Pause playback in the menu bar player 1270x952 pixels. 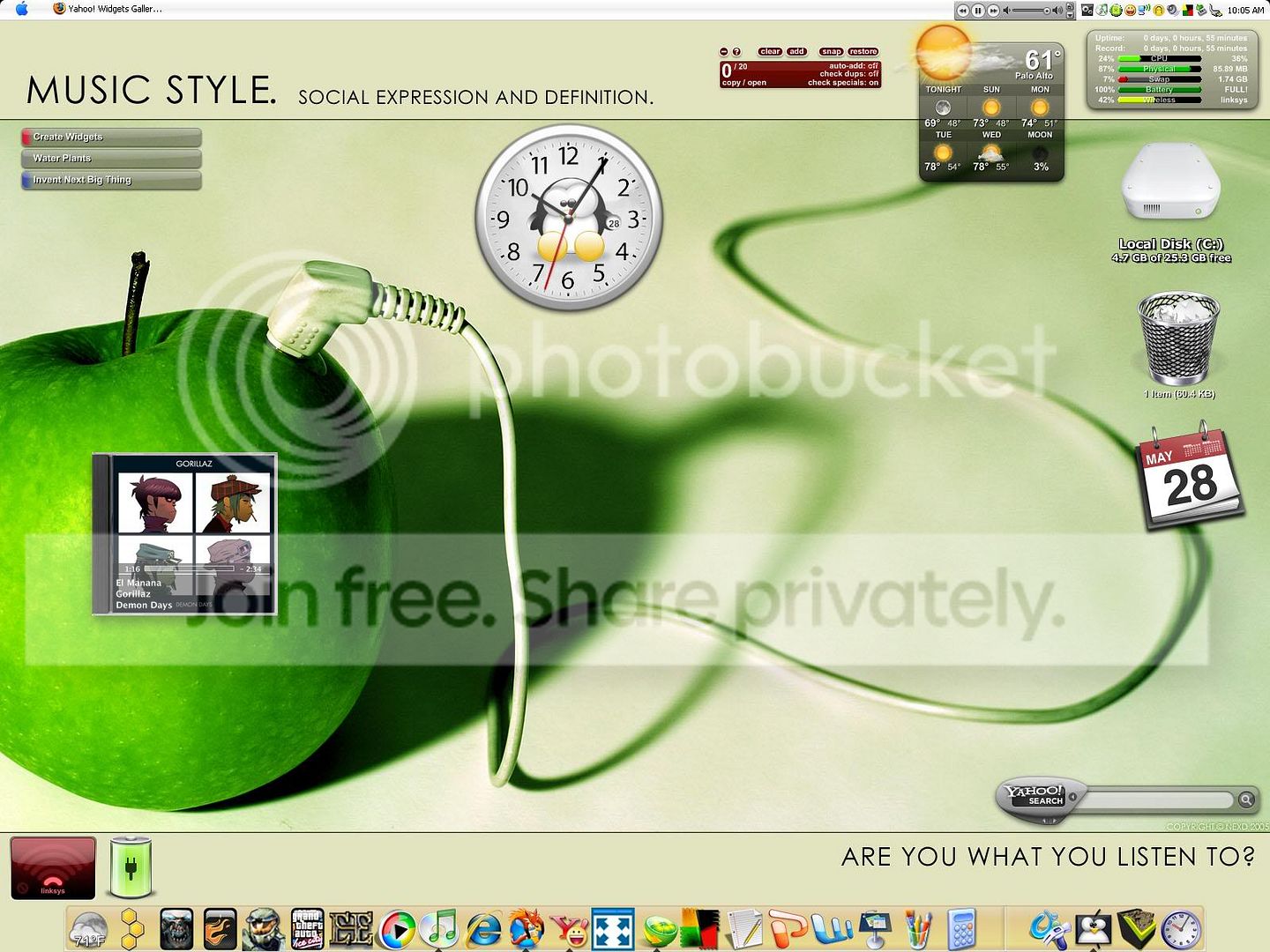pyautogui.click(x=978, y=11)
